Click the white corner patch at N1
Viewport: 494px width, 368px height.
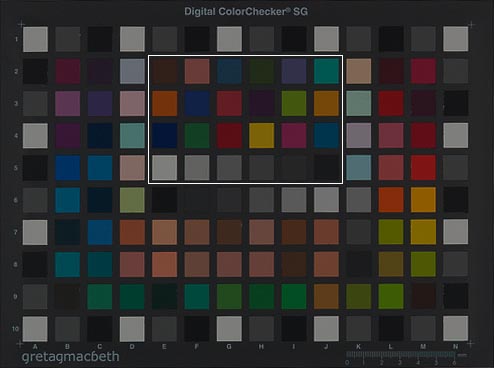[456, 39]
